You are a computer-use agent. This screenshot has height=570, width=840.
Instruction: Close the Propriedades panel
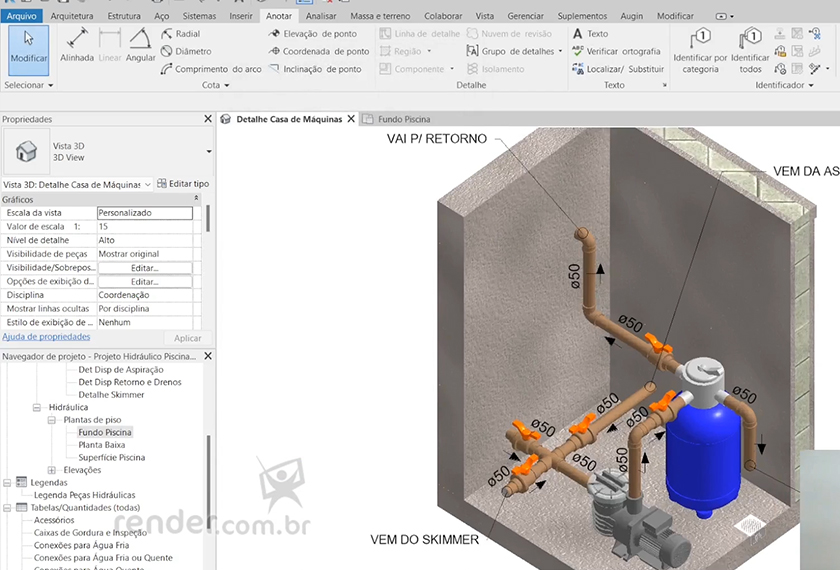[x=208, y=119]
